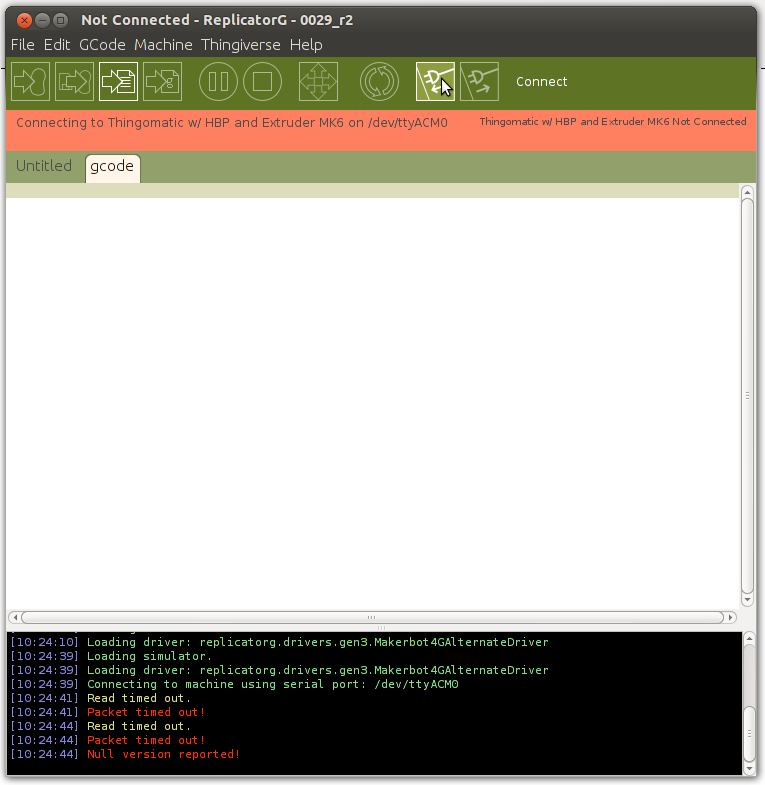Click the editor's horizontal scrollbar
Screen dimensions: 765x785
(x=370, y=617)
